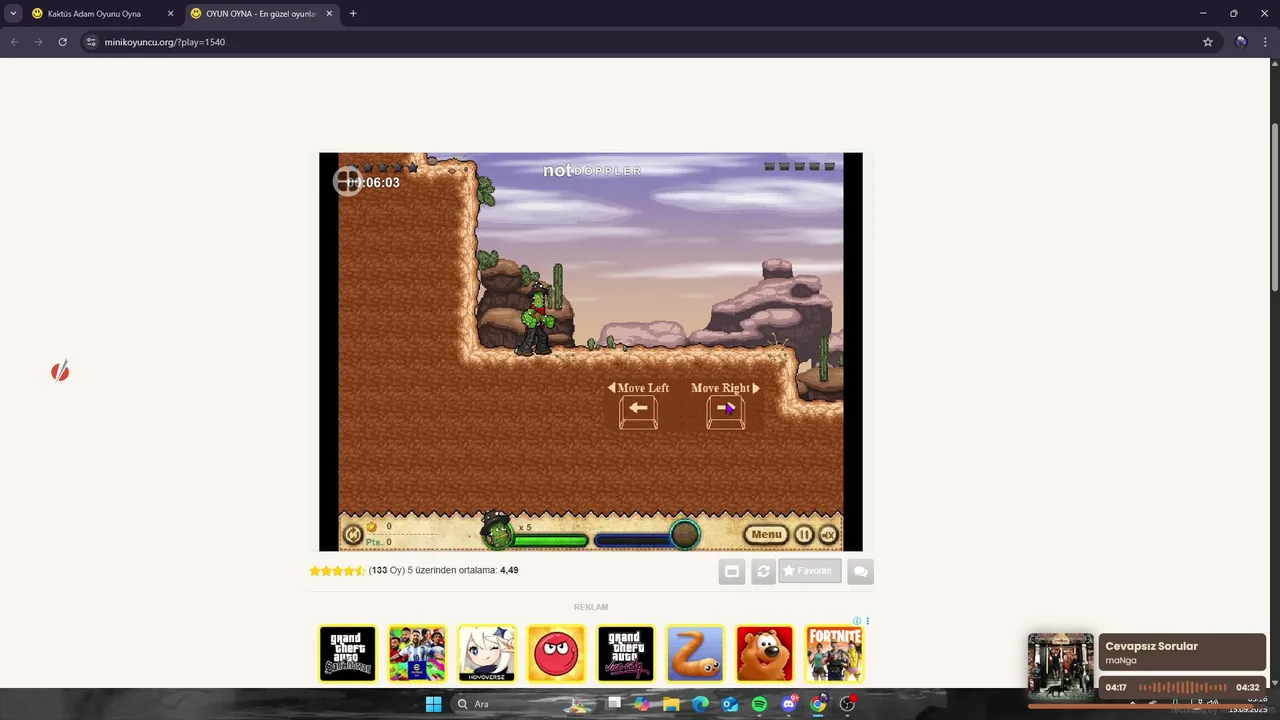Open the brown bear game thumbnail
The width and height of the screenshot is (1280, 720).
(x=764, y=654)
